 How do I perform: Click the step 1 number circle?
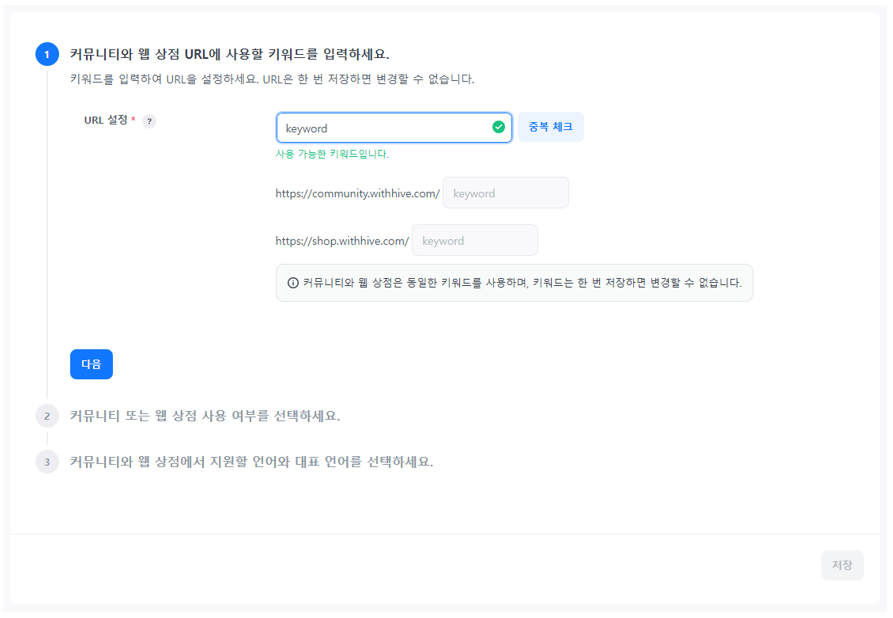pos(47,54)
